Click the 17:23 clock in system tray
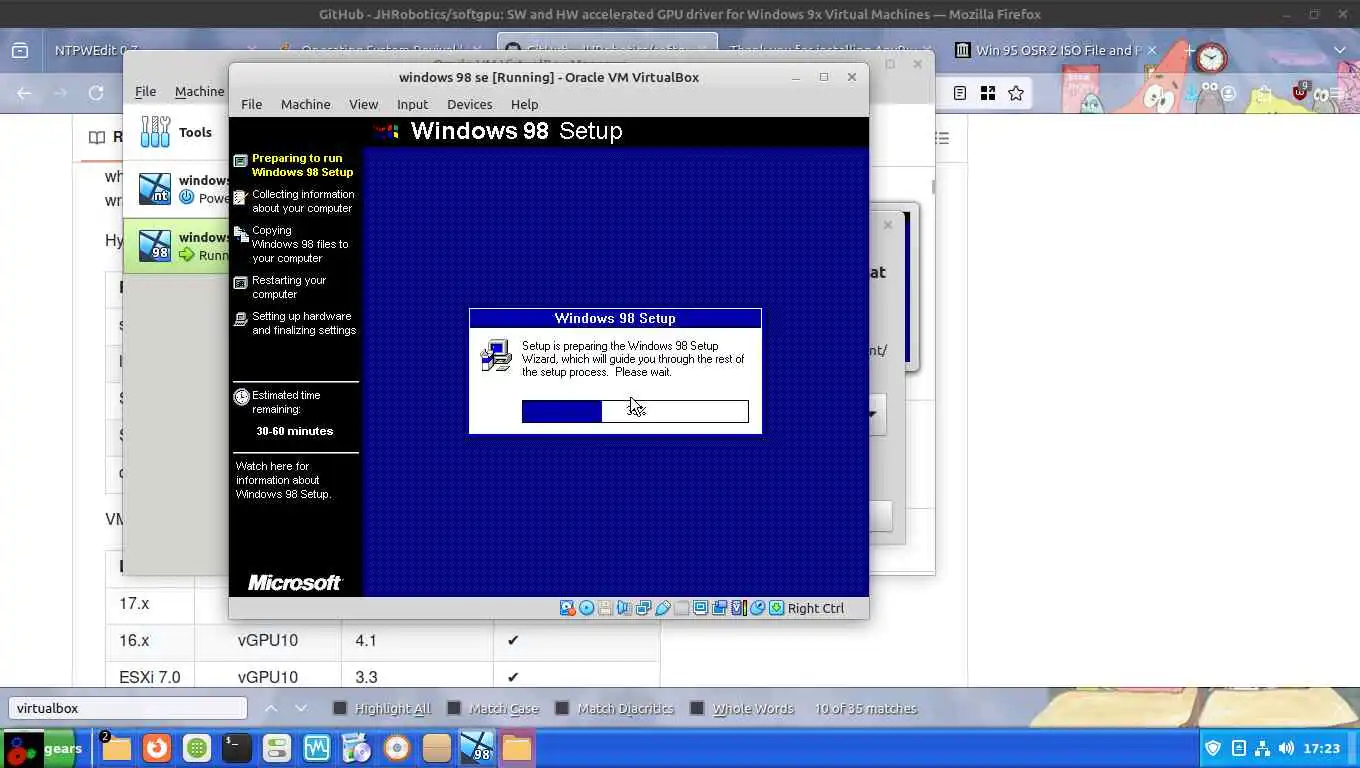The image size is (1360, 768). (1322, 748)
